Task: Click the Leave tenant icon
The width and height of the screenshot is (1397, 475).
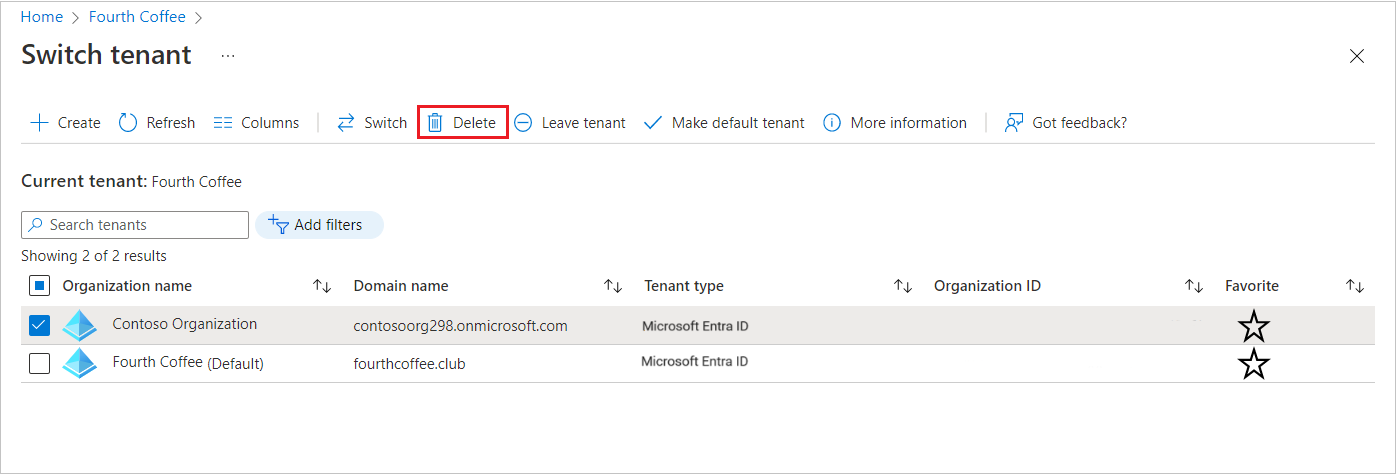Action: pos(523,123)
